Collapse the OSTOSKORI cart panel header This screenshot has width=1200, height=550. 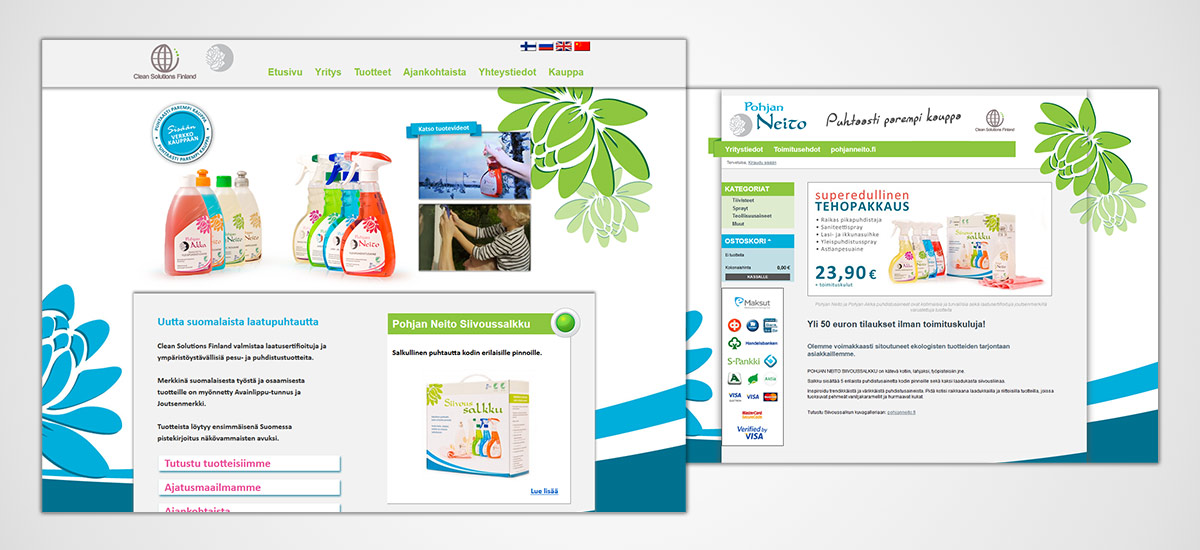point(757,241)
